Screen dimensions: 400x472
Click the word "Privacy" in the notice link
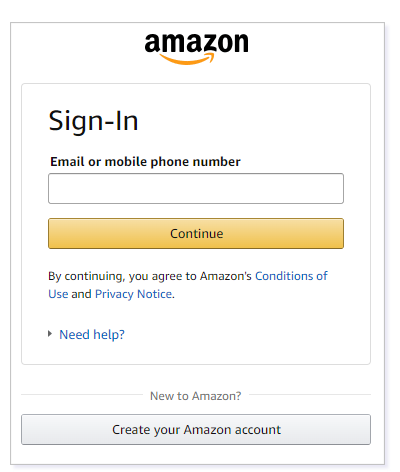114,294
